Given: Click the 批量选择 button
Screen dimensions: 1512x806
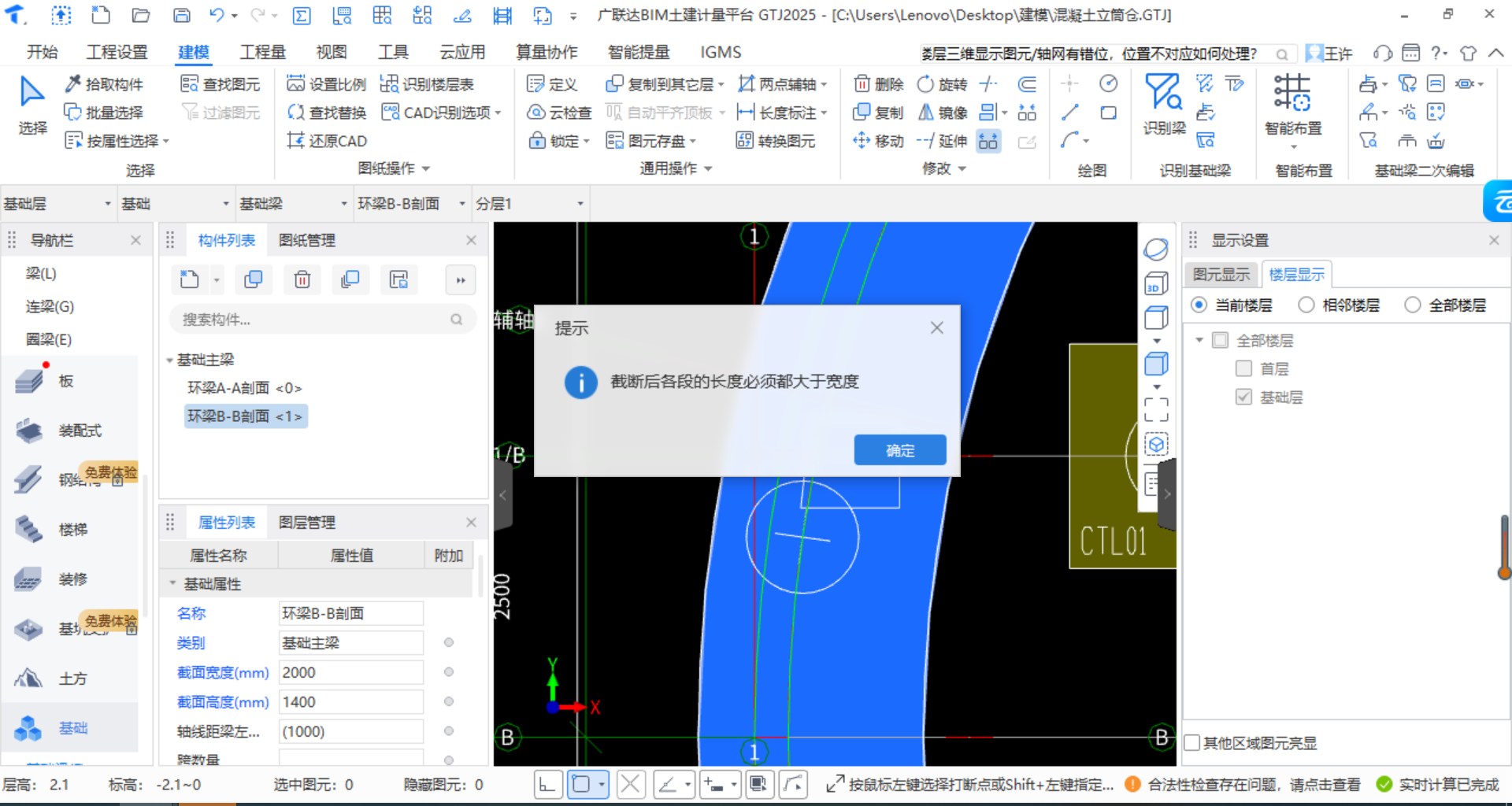Looking at the screenshot, I should (104, 113).
